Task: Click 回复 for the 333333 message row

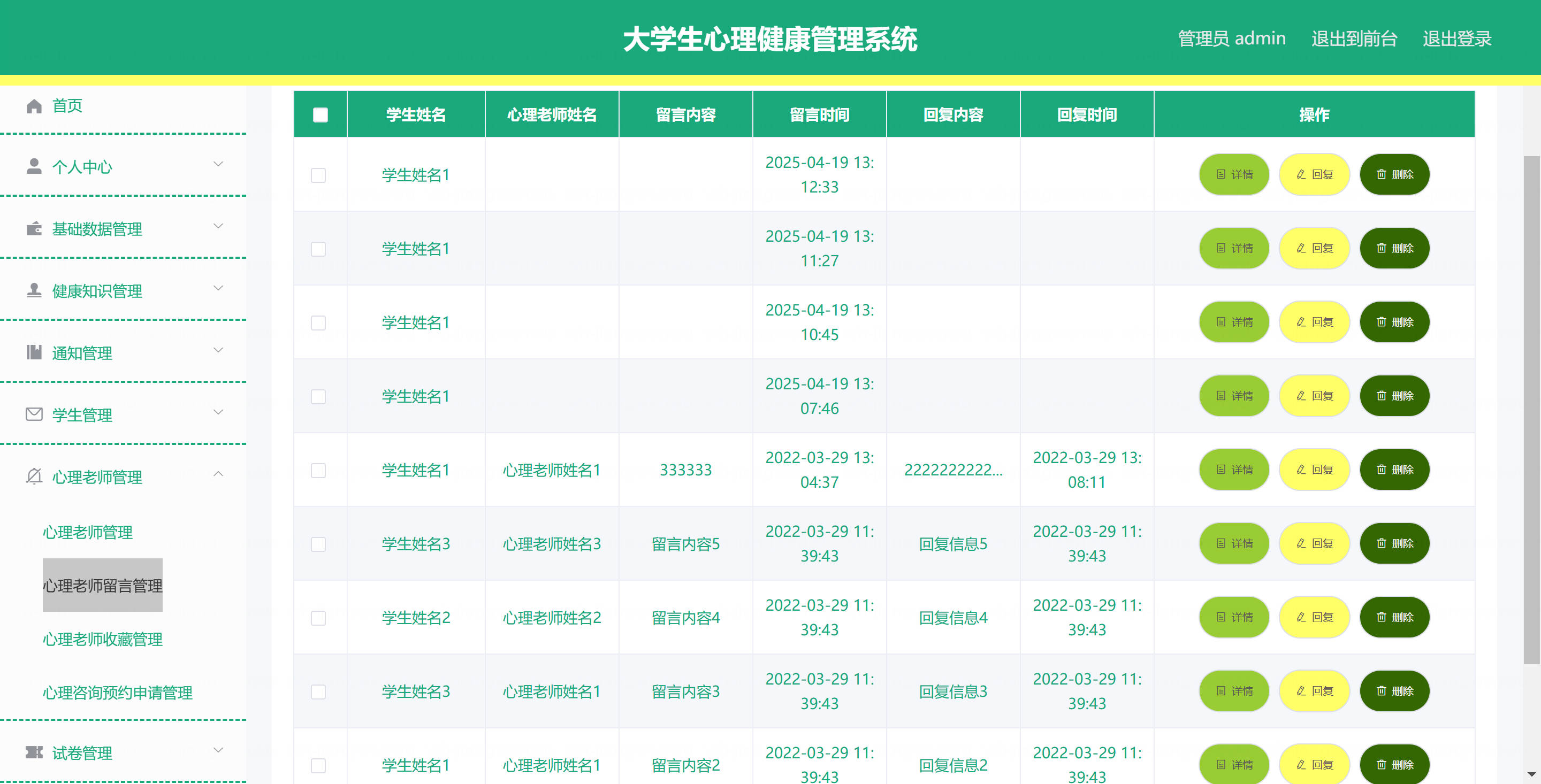Action: click(1314, 470)
